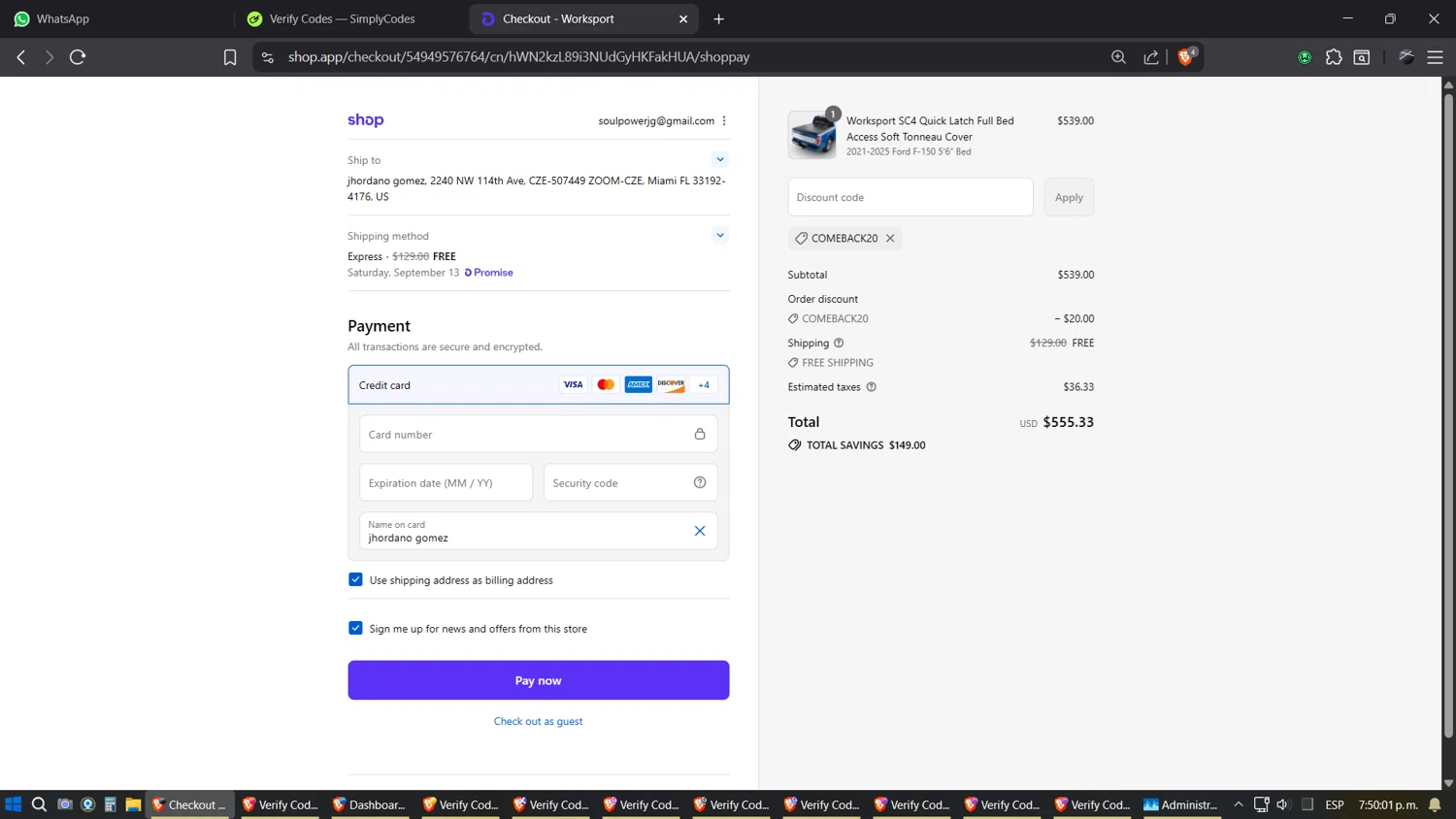
Task: Expand the Shipping method section
Action: point(719,235)
